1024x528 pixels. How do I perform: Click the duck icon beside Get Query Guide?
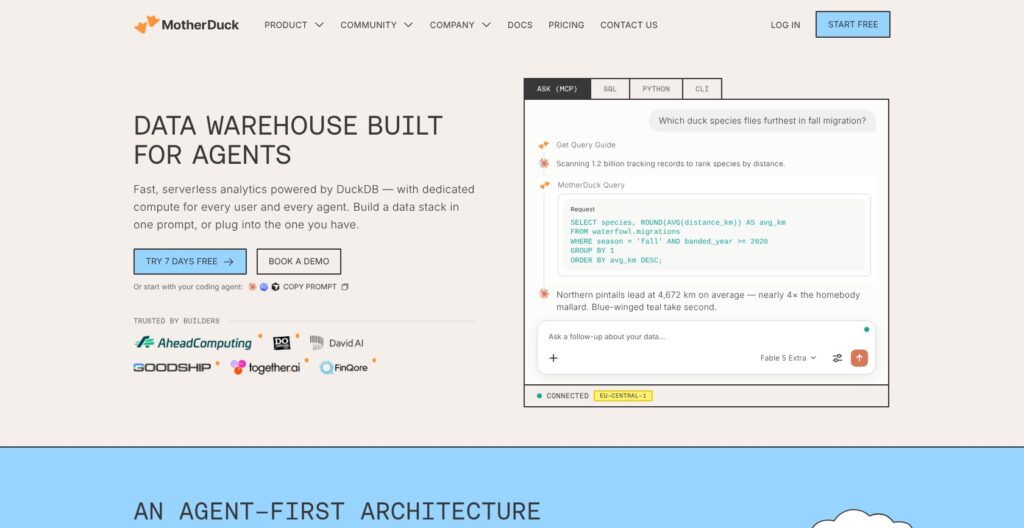point(543,145)
